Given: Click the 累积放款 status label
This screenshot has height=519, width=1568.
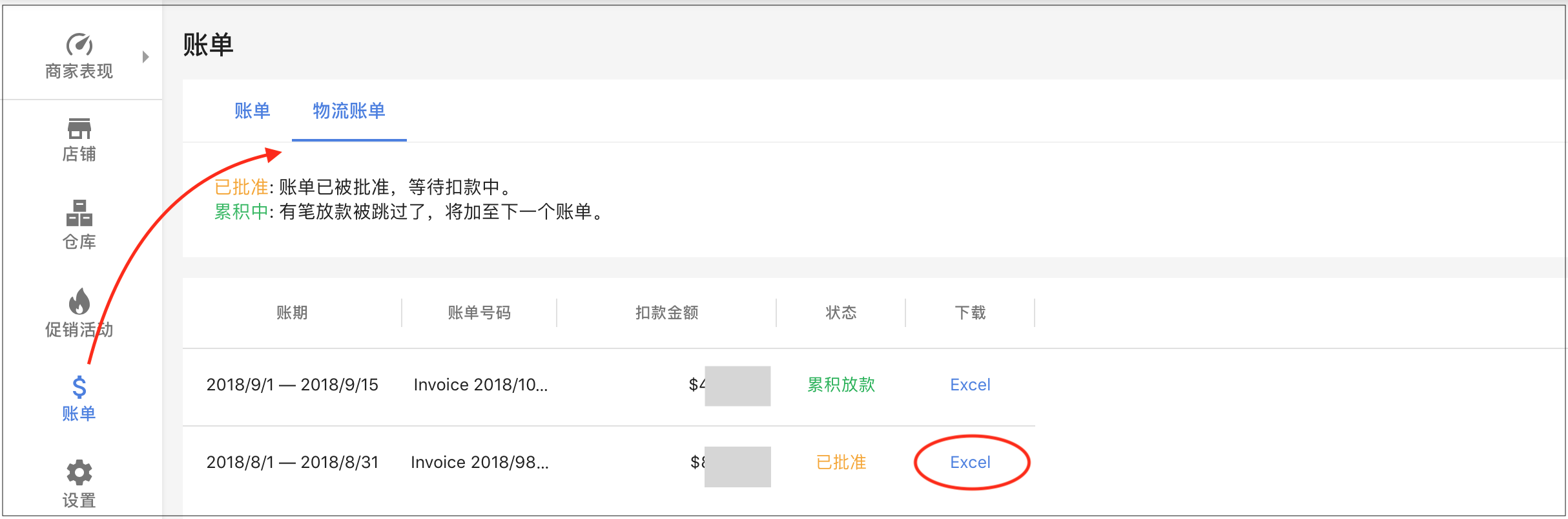Looking at the screenshot, I should coord(840,385).
